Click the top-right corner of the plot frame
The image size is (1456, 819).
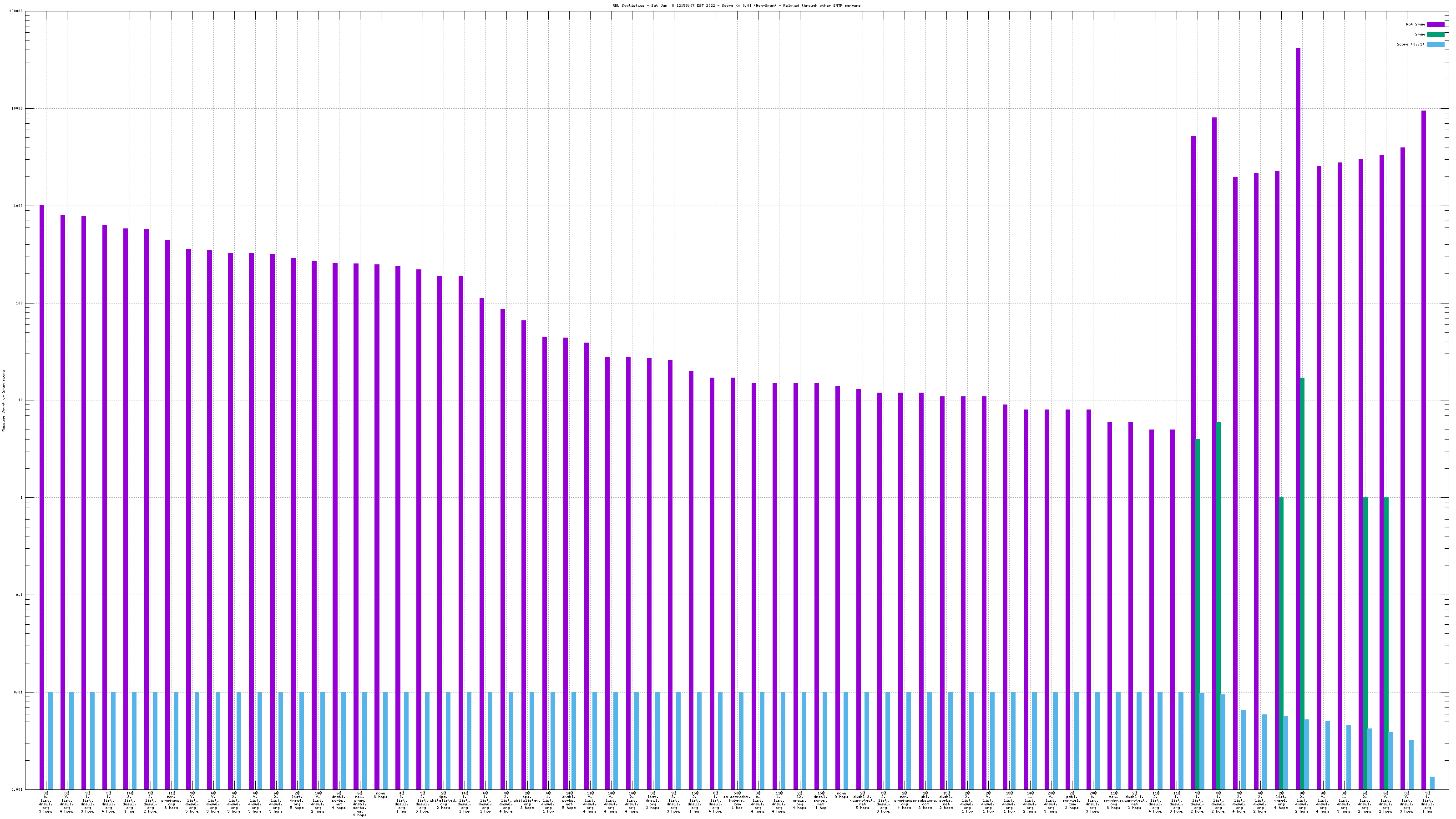click(x=1449, y=11)
